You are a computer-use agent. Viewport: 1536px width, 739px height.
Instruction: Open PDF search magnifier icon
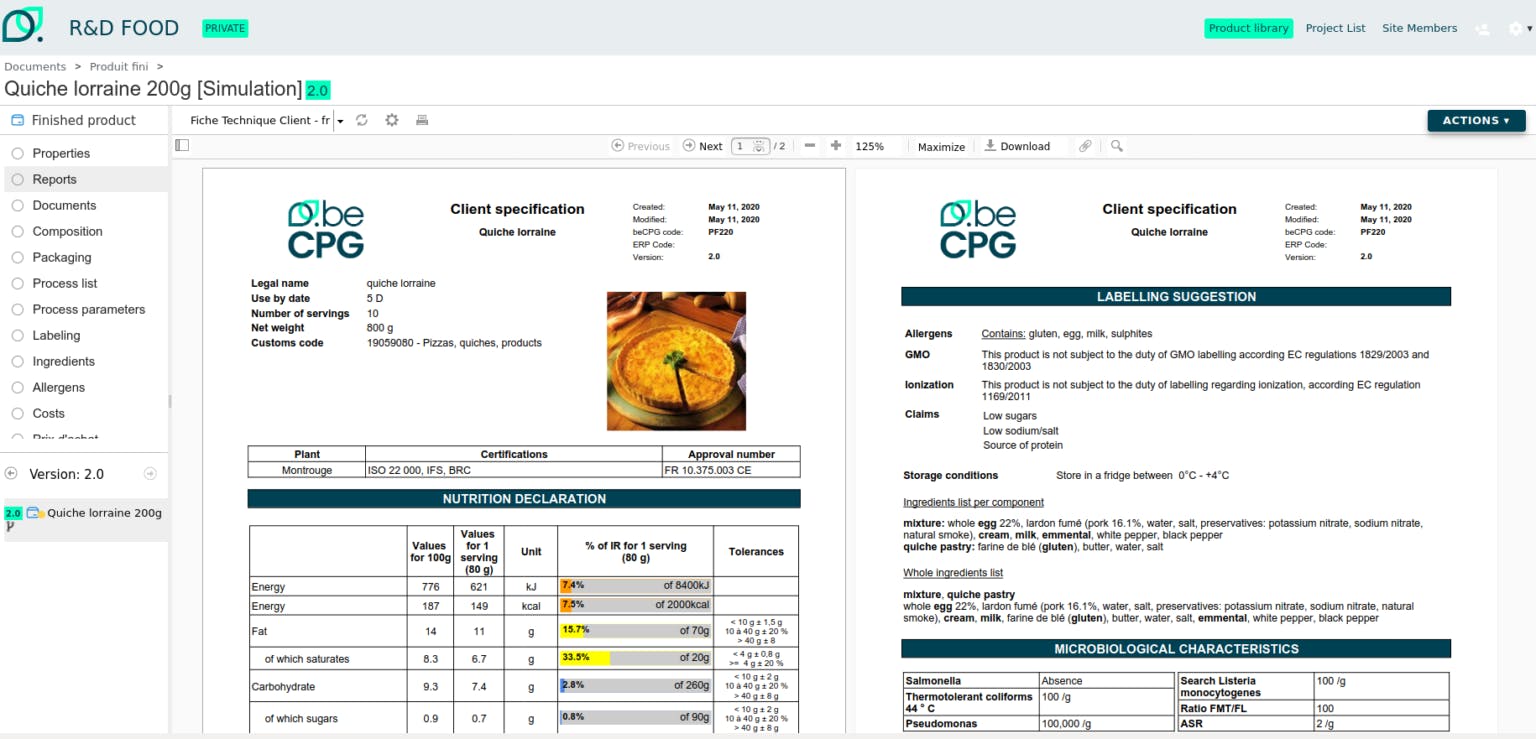(1117, 146)
